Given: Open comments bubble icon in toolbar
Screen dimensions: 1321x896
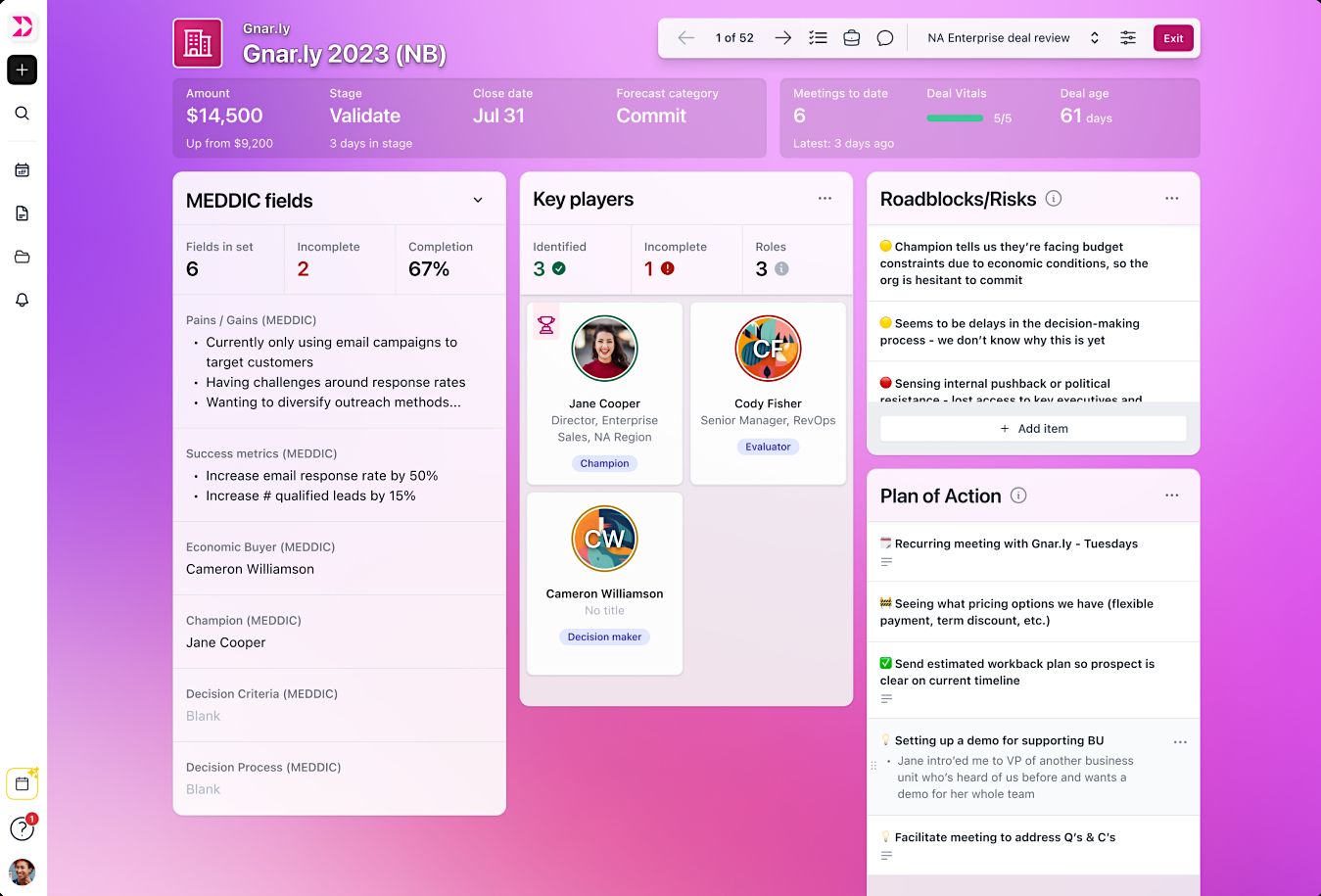Looking at the screenshot, I should (885, 38).
